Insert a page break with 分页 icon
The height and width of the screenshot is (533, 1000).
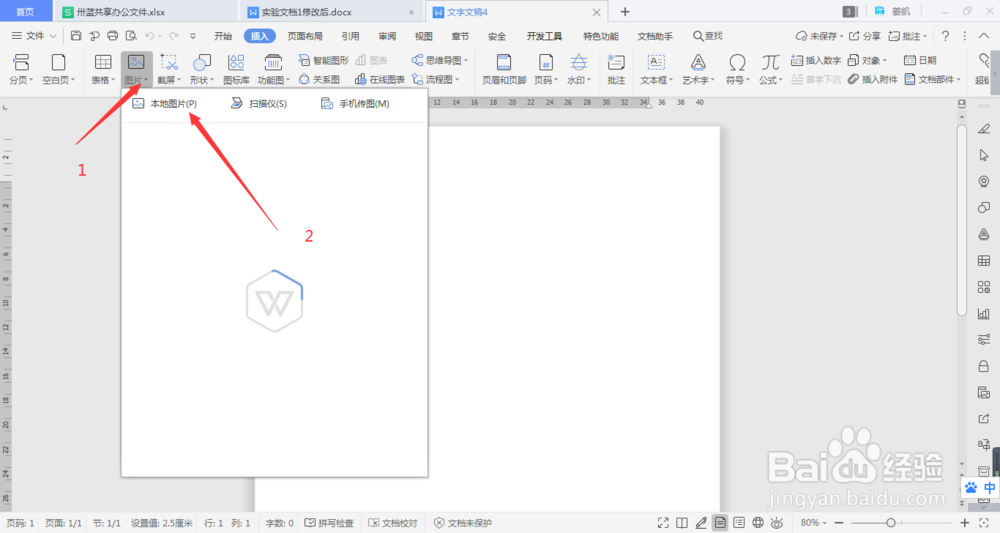pos(21,69)
